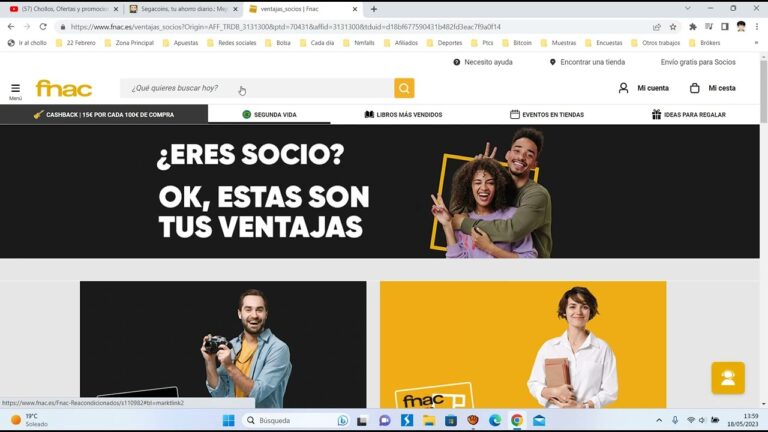
Task: Open the Bolsa bookmark folder
Action: pos(278,43)
